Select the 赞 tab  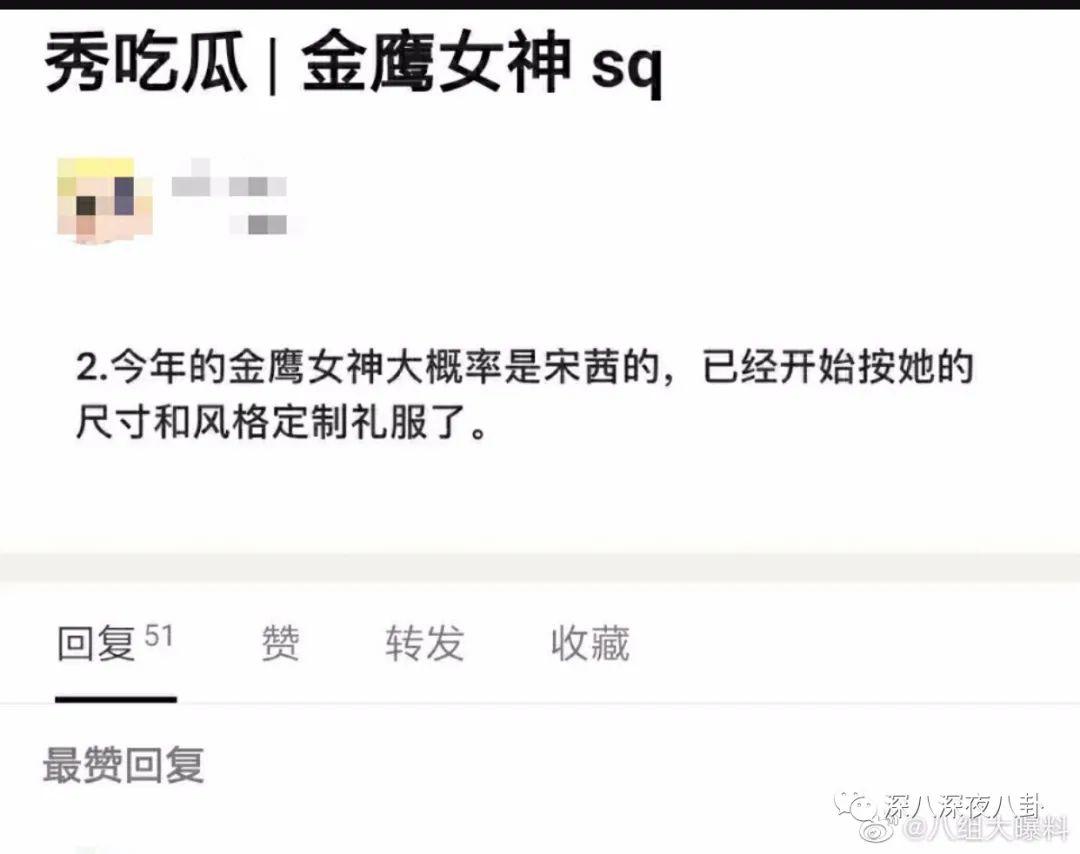(x=280, y=643)
